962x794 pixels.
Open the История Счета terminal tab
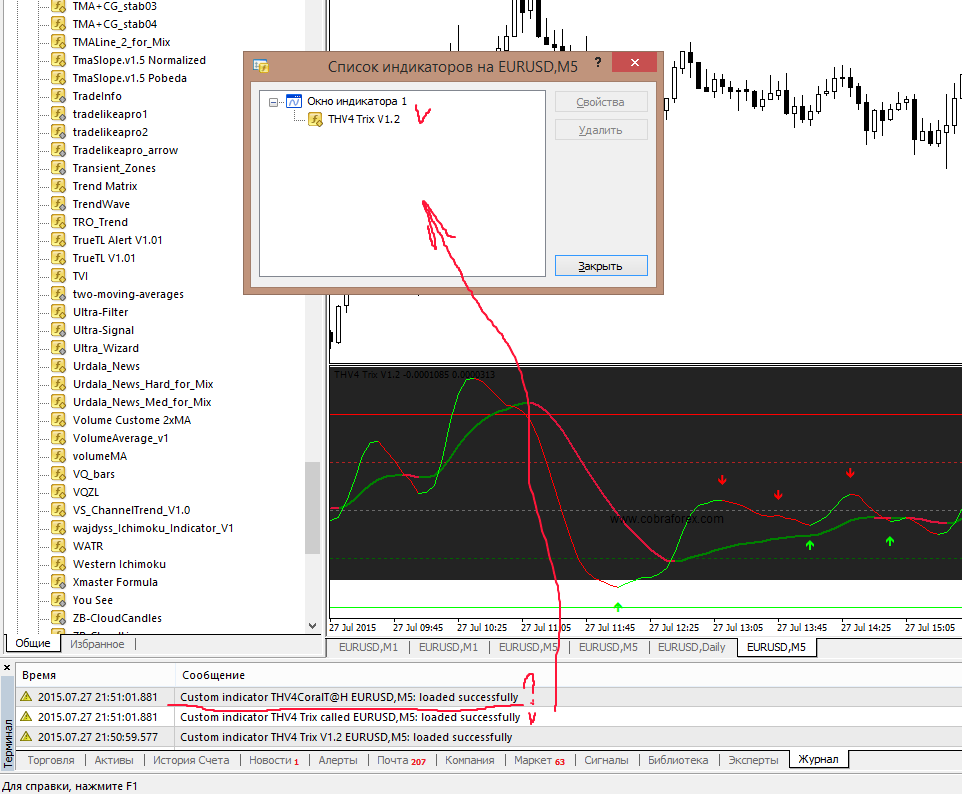click(191, 760)
